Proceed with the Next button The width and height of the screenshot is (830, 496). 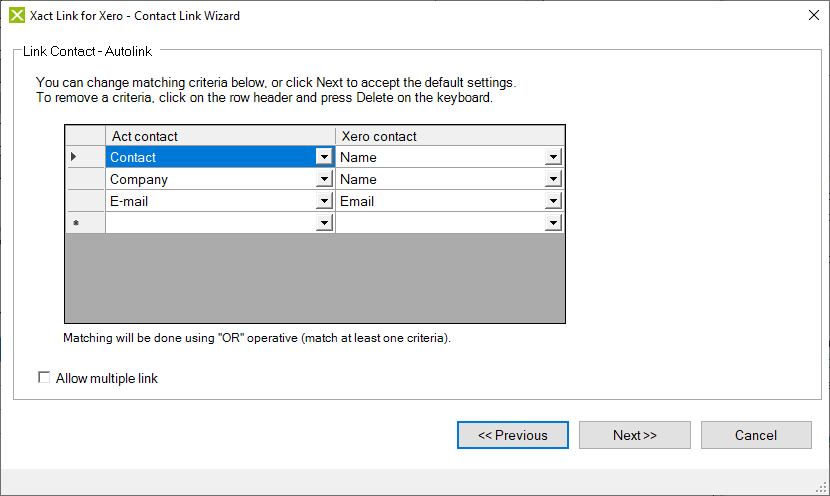pyautogui.click(x=635, y=435)
